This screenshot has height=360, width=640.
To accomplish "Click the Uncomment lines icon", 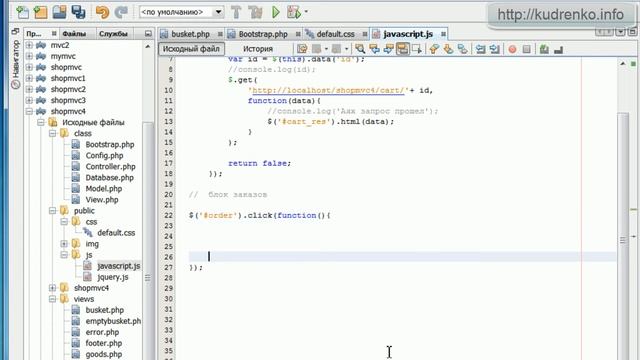I will coord(558,49).
